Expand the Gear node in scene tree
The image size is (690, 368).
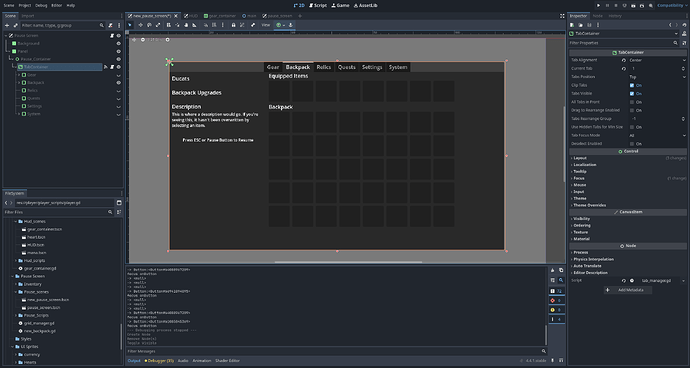pos(18,75)
